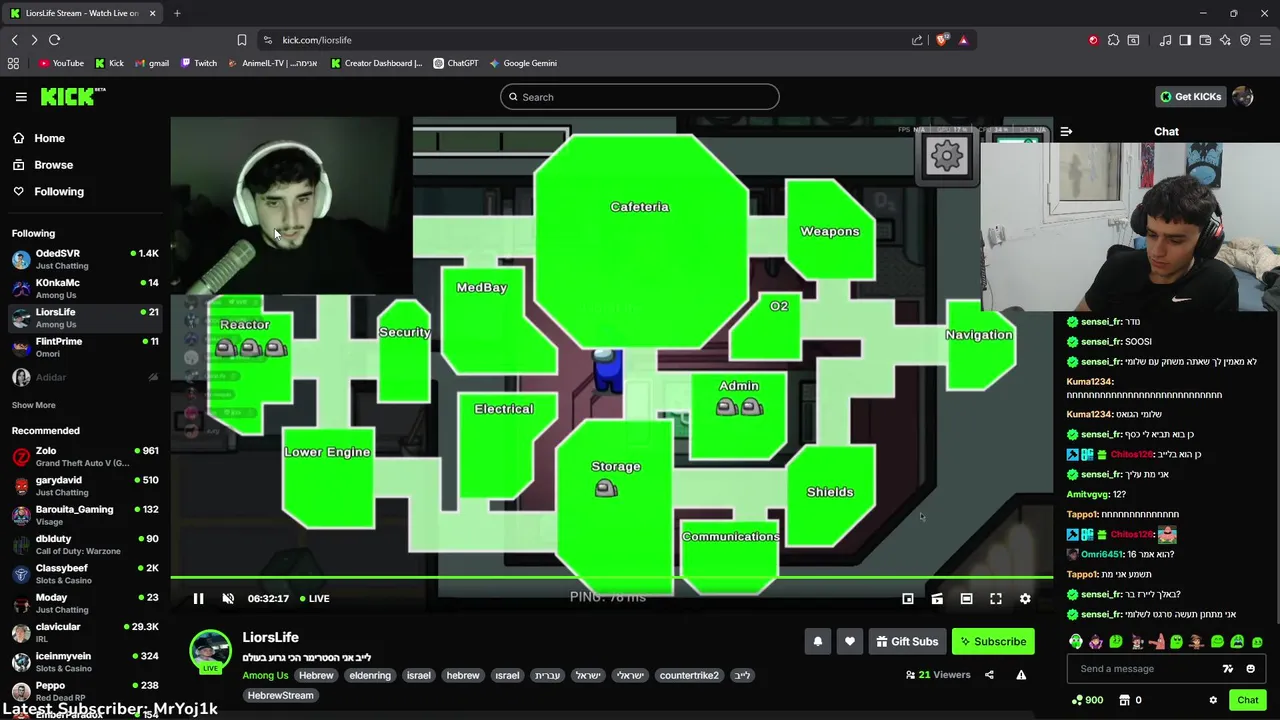Reload the browser page

tap(54, 40)
